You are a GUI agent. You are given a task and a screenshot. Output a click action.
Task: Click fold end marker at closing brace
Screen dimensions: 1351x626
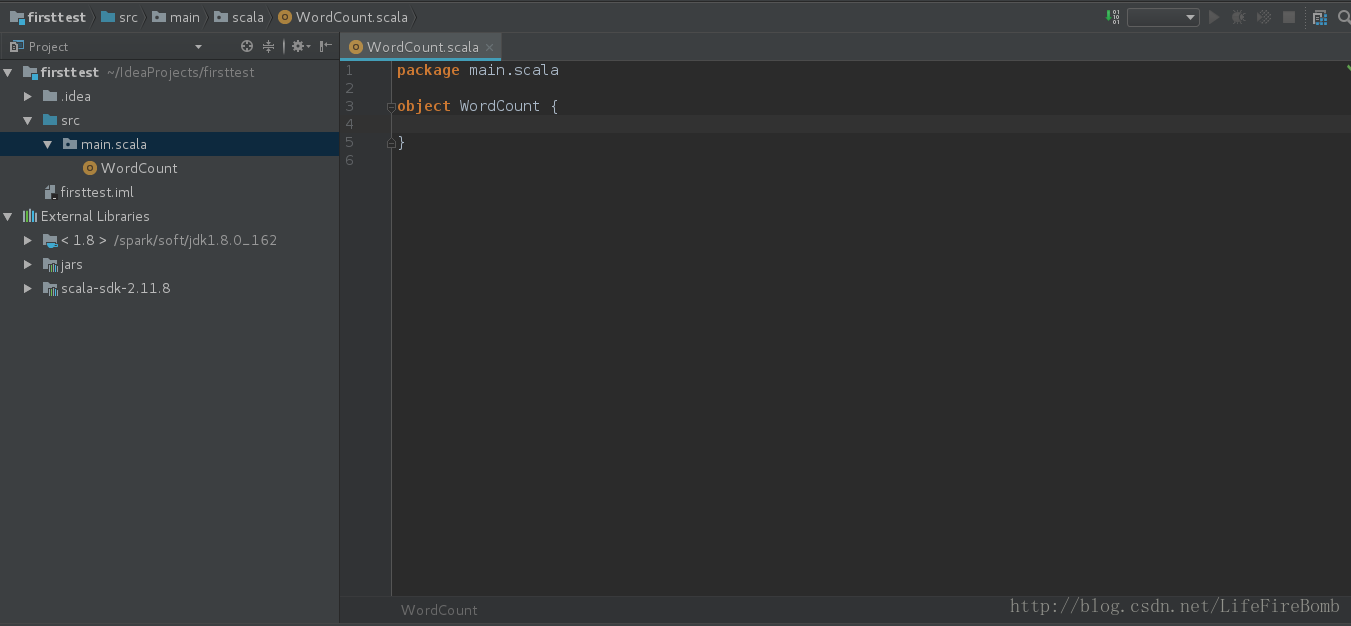391,143
